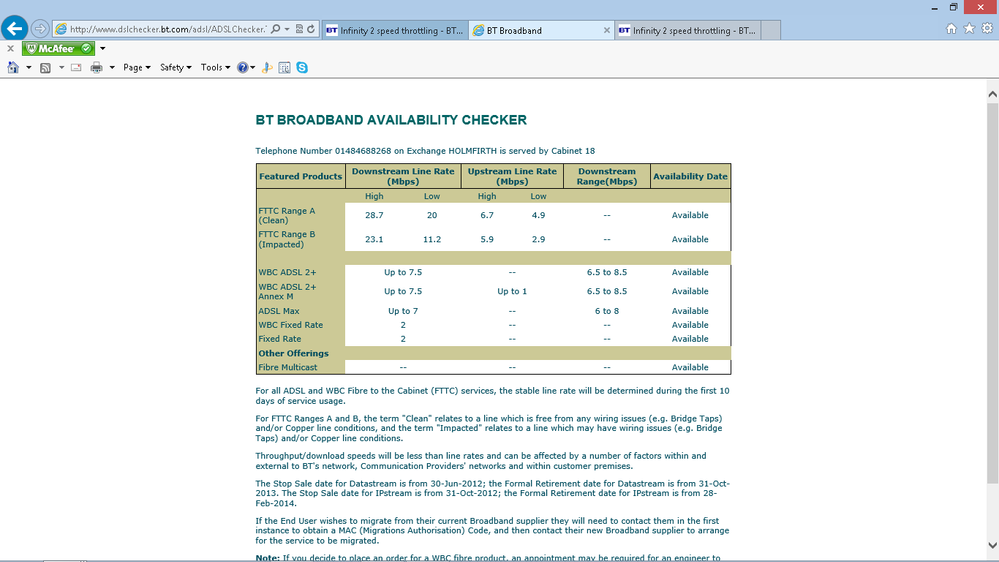
Task: Expand the Help dropdown arrow
Action: click(253, 68)
